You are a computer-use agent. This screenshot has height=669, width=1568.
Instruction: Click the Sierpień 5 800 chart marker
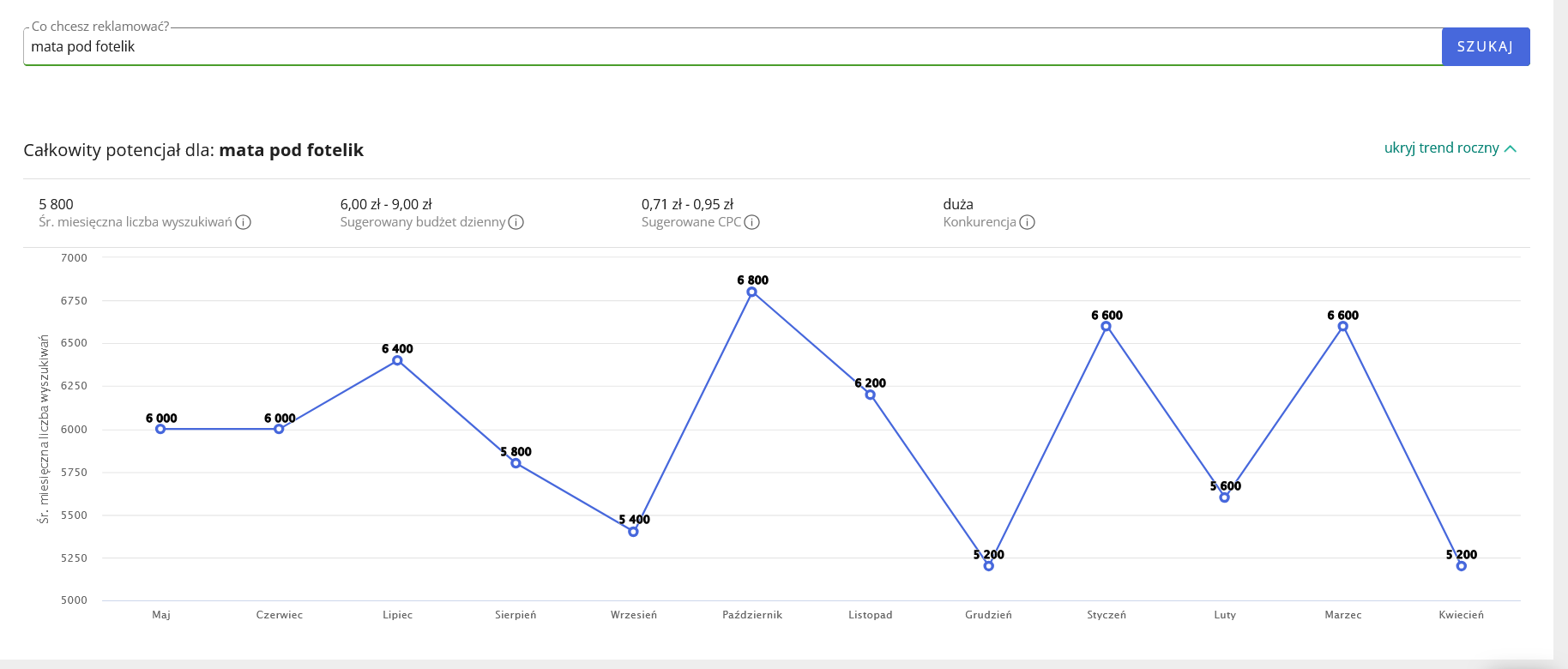point(516,463)
